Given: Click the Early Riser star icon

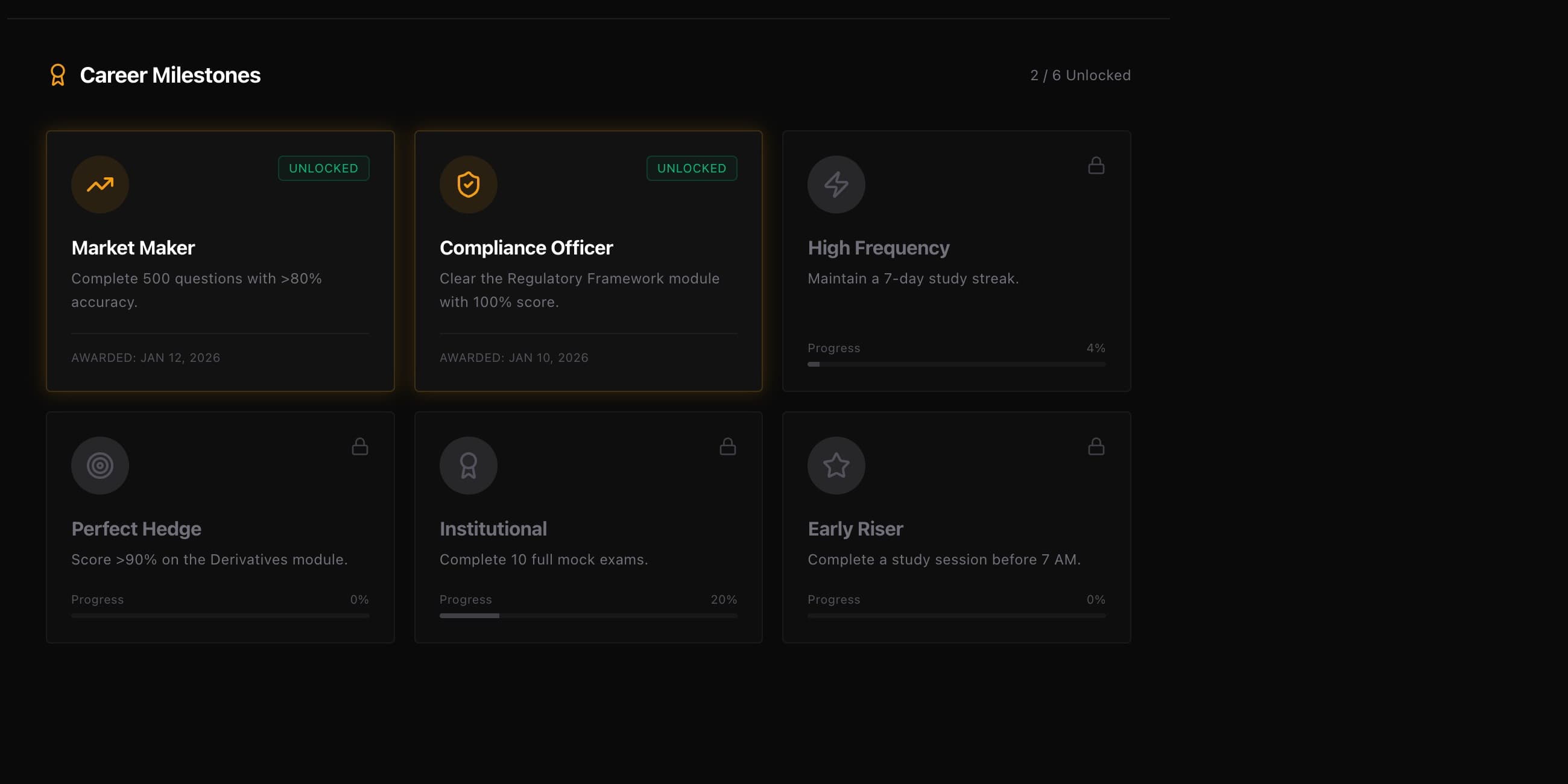Looking at the screenshot, I should [836, 465].
